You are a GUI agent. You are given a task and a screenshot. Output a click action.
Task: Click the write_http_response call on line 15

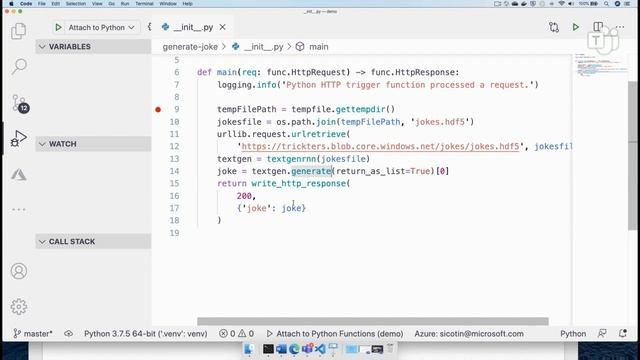coord(298,184)
